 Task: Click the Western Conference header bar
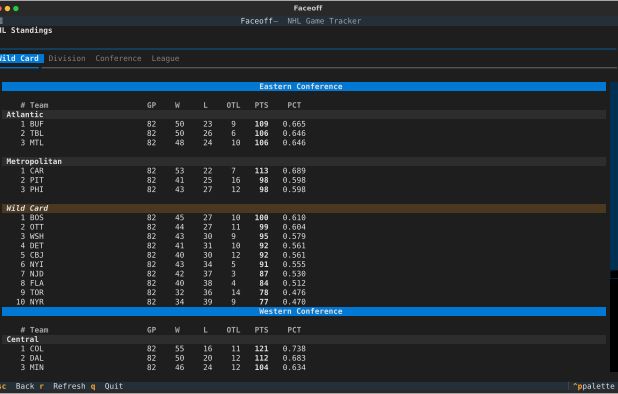point(304,311)
